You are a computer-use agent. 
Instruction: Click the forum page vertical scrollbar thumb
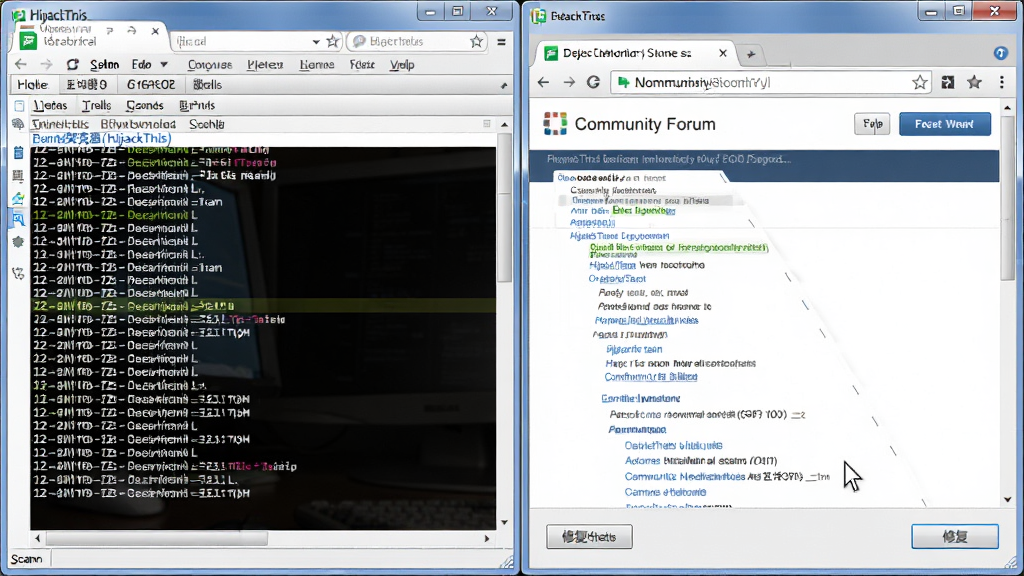(1008, 199)
